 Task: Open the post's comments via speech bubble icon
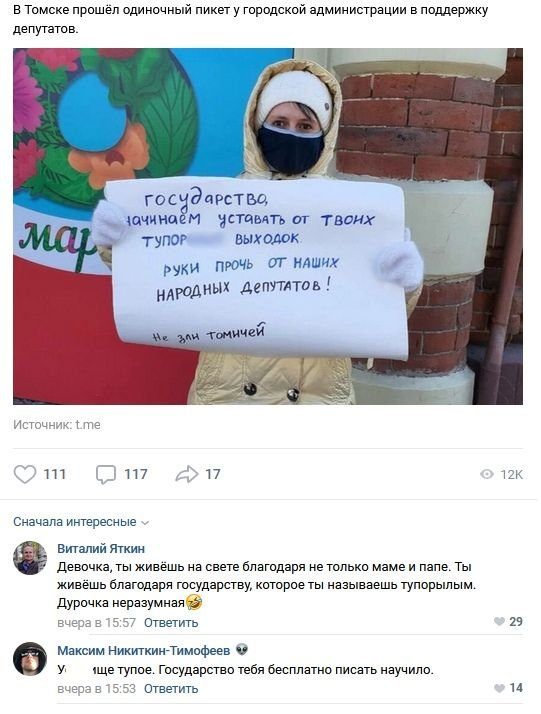pos(106,474)
